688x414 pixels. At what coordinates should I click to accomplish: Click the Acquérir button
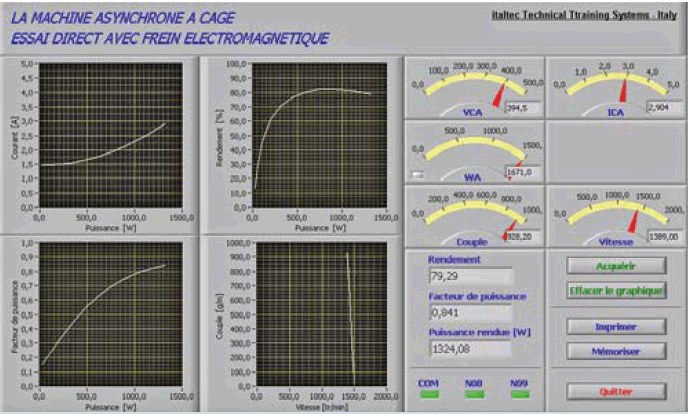[x=616, y=266]
